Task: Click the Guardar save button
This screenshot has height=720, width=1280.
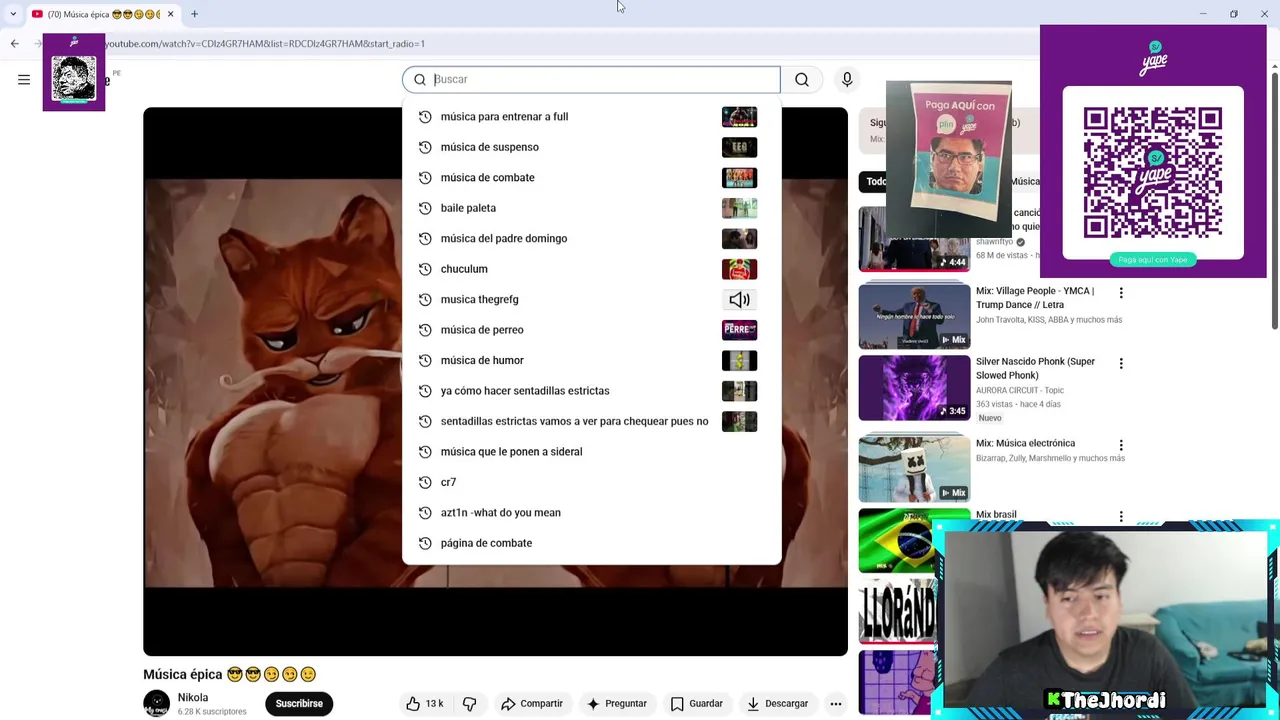Action: click(x=697, y=704)
